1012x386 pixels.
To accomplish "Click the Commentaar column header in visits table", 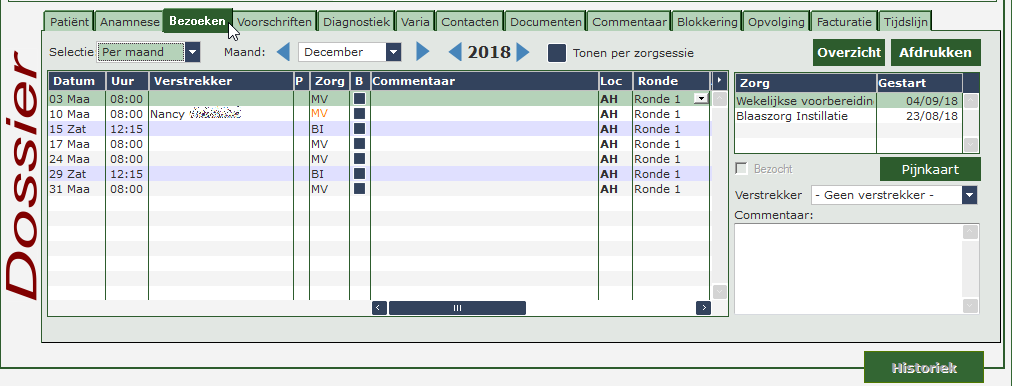I will [484, 81].
